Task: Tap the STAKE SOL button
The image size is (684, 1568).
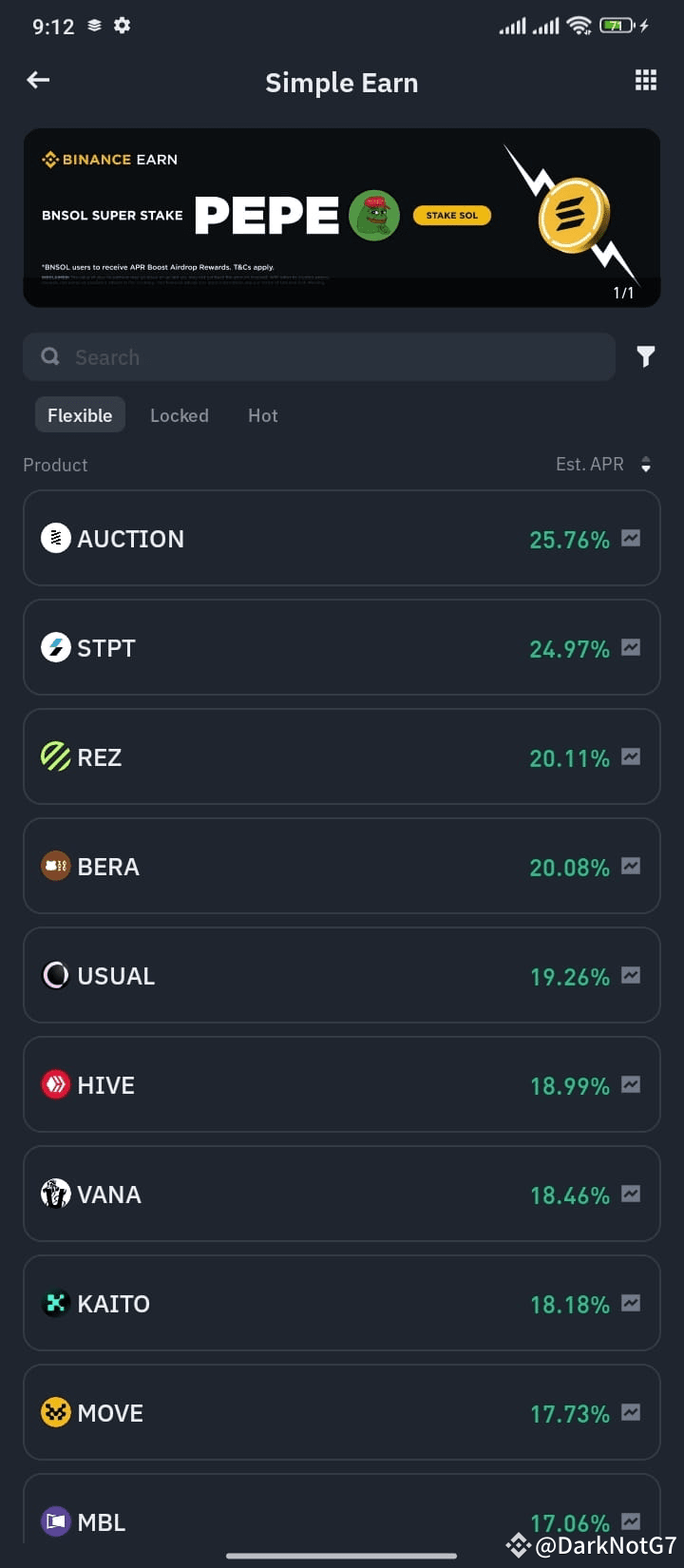Action: tap(452, 216)
